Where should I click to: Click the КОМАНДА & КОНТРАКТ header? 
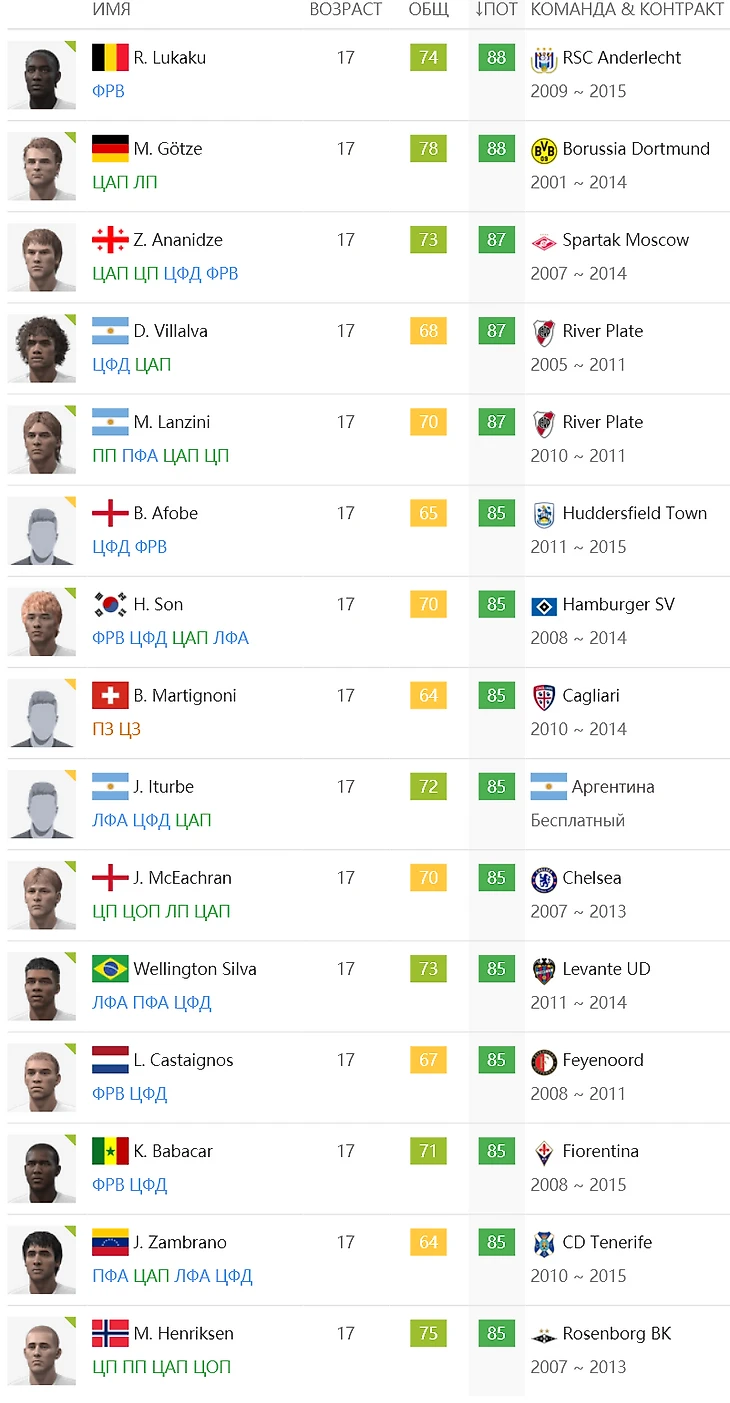[627, 10]
